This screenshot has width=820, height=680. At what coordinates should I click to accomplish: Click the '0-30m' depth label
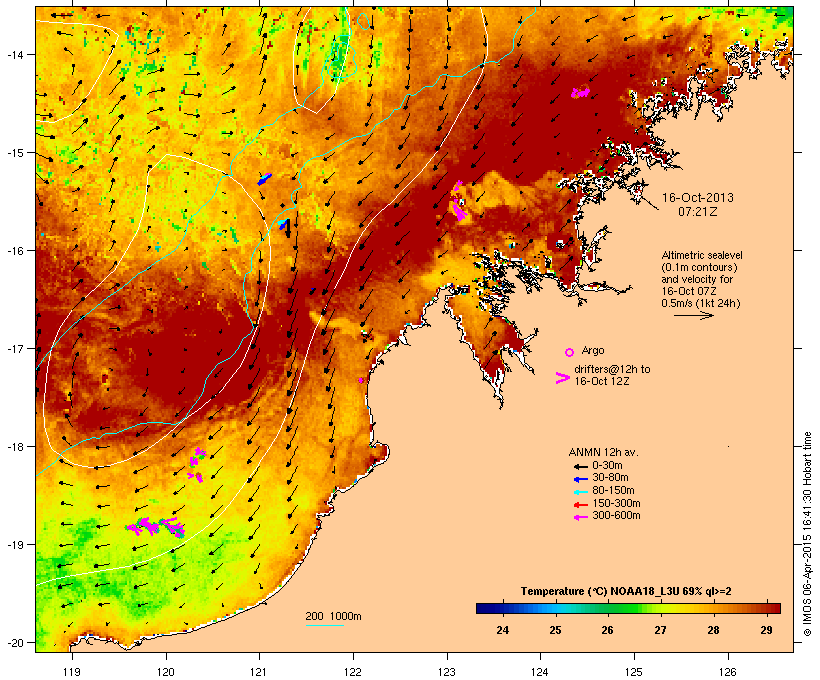pos(607,466)
